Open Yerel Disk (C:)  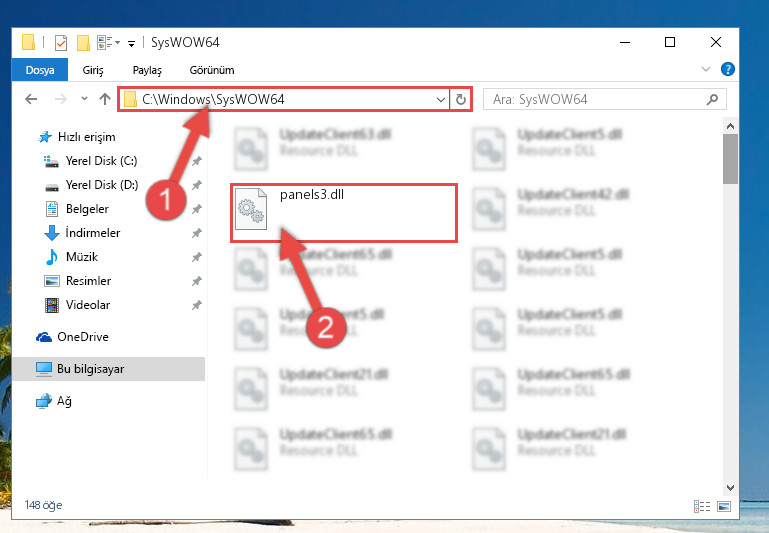click(102, 161)
